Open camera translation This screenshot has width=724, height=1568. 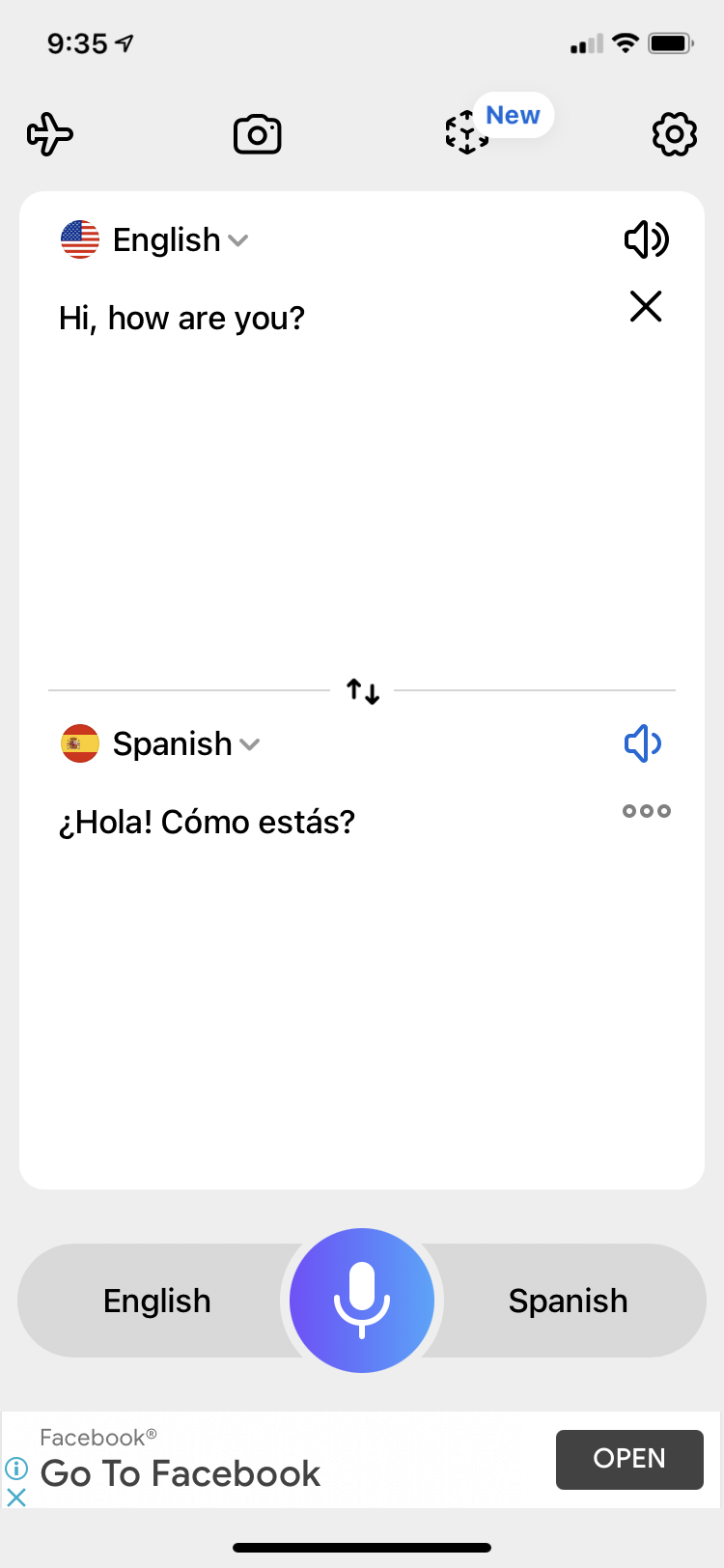coord(258,134)
